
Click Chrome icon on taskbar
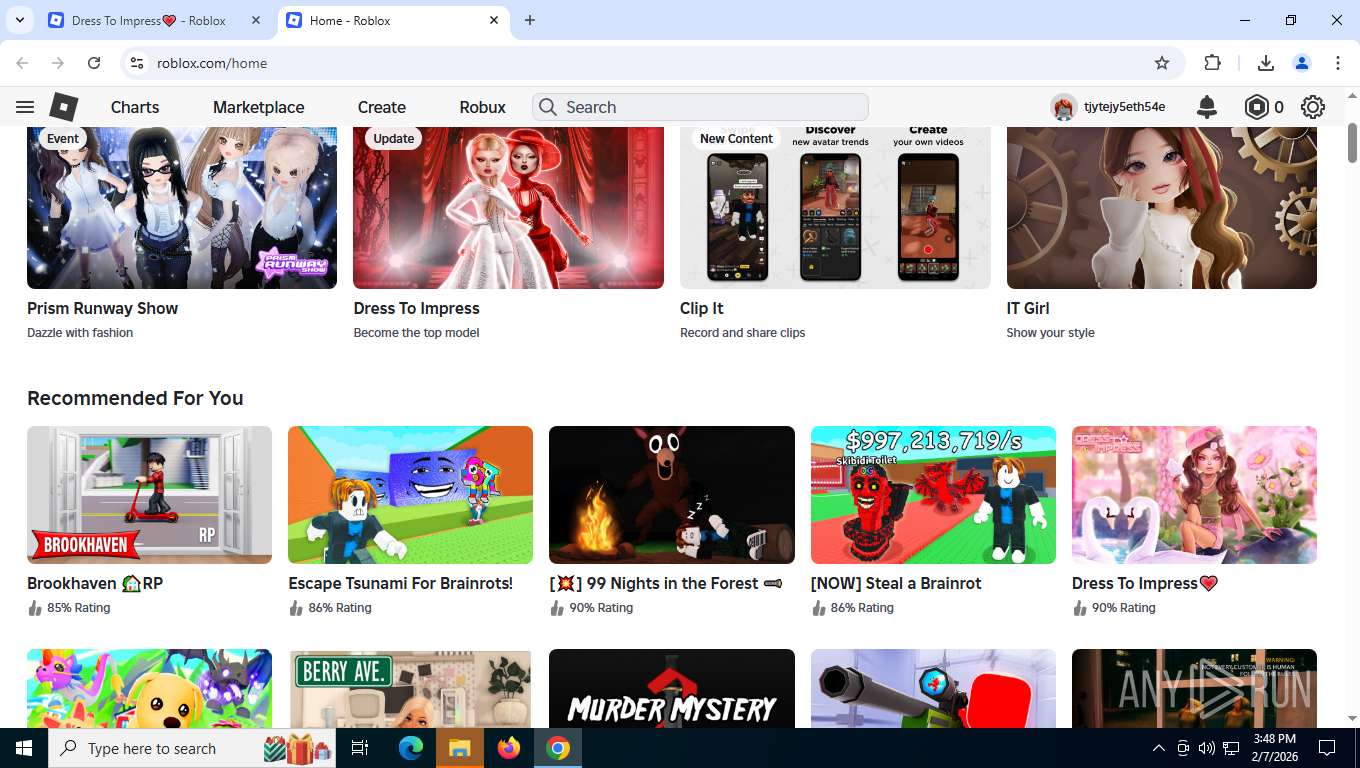pyautogui.click(x=558, y=748)
